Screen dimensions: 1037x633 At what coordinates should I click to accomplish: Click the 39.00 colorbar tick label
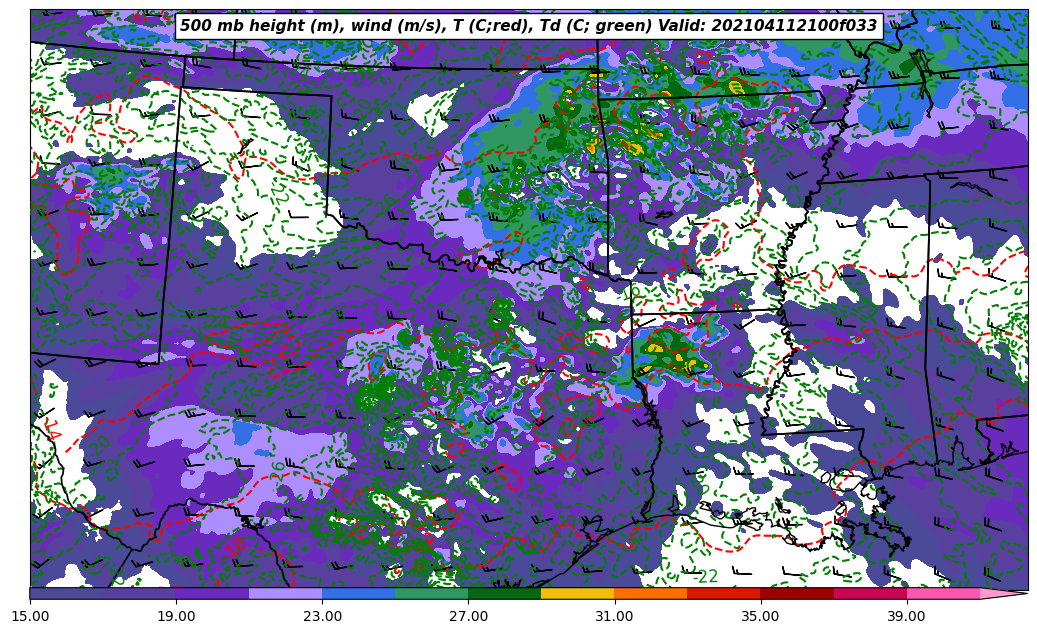coord(906,617)
